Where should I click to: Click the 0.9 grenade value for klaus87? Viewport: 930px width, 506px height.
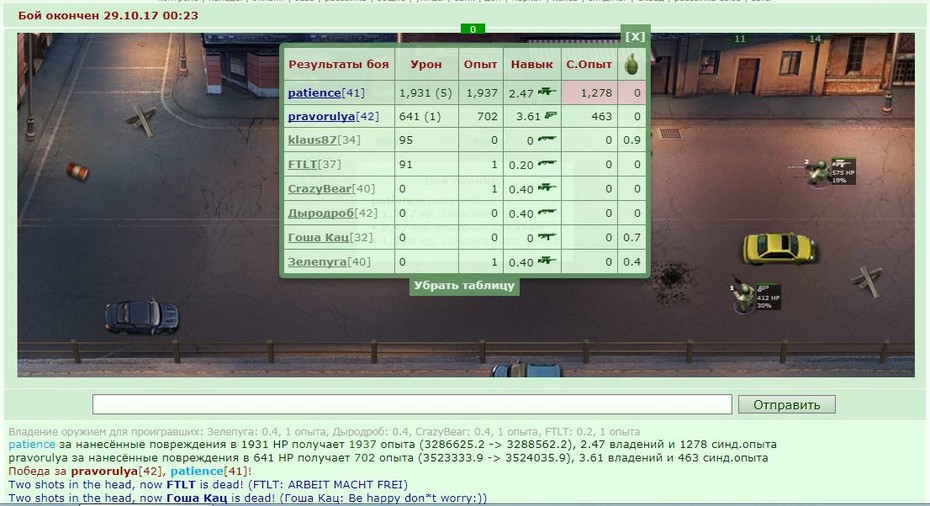tap(632, 140)
